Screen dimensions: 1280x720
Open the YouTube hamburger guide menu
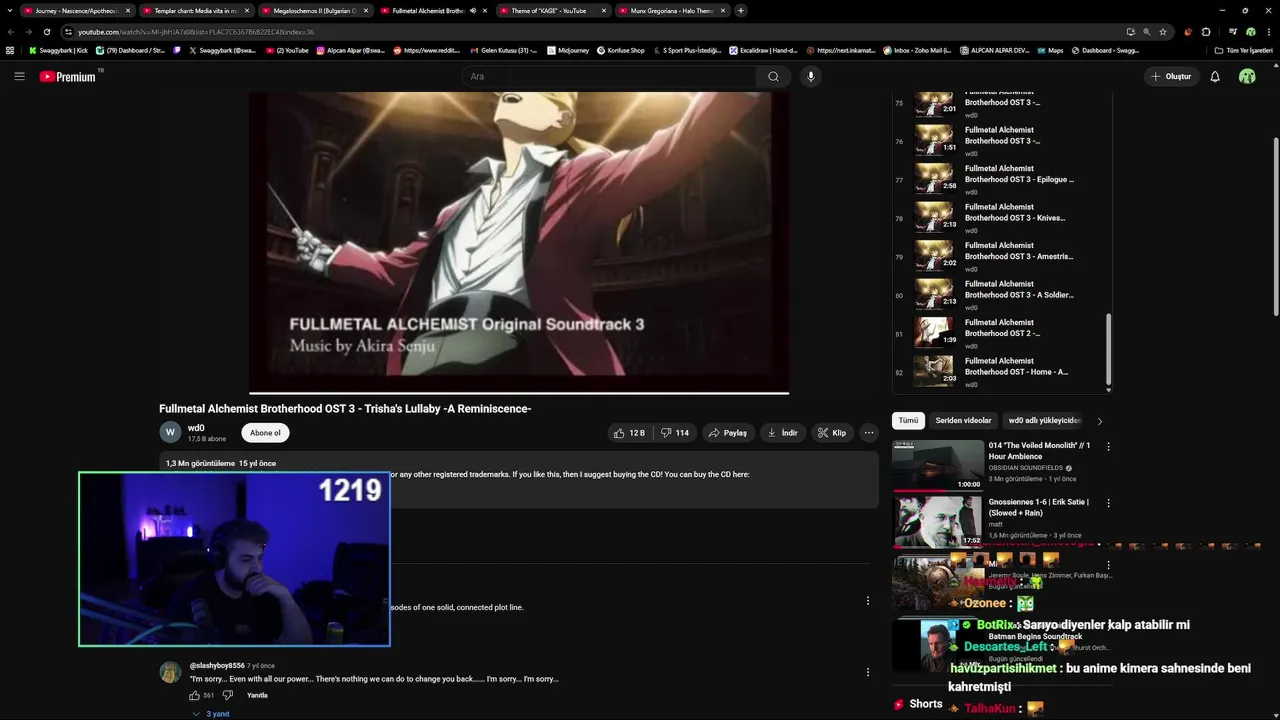pos(19,76)
